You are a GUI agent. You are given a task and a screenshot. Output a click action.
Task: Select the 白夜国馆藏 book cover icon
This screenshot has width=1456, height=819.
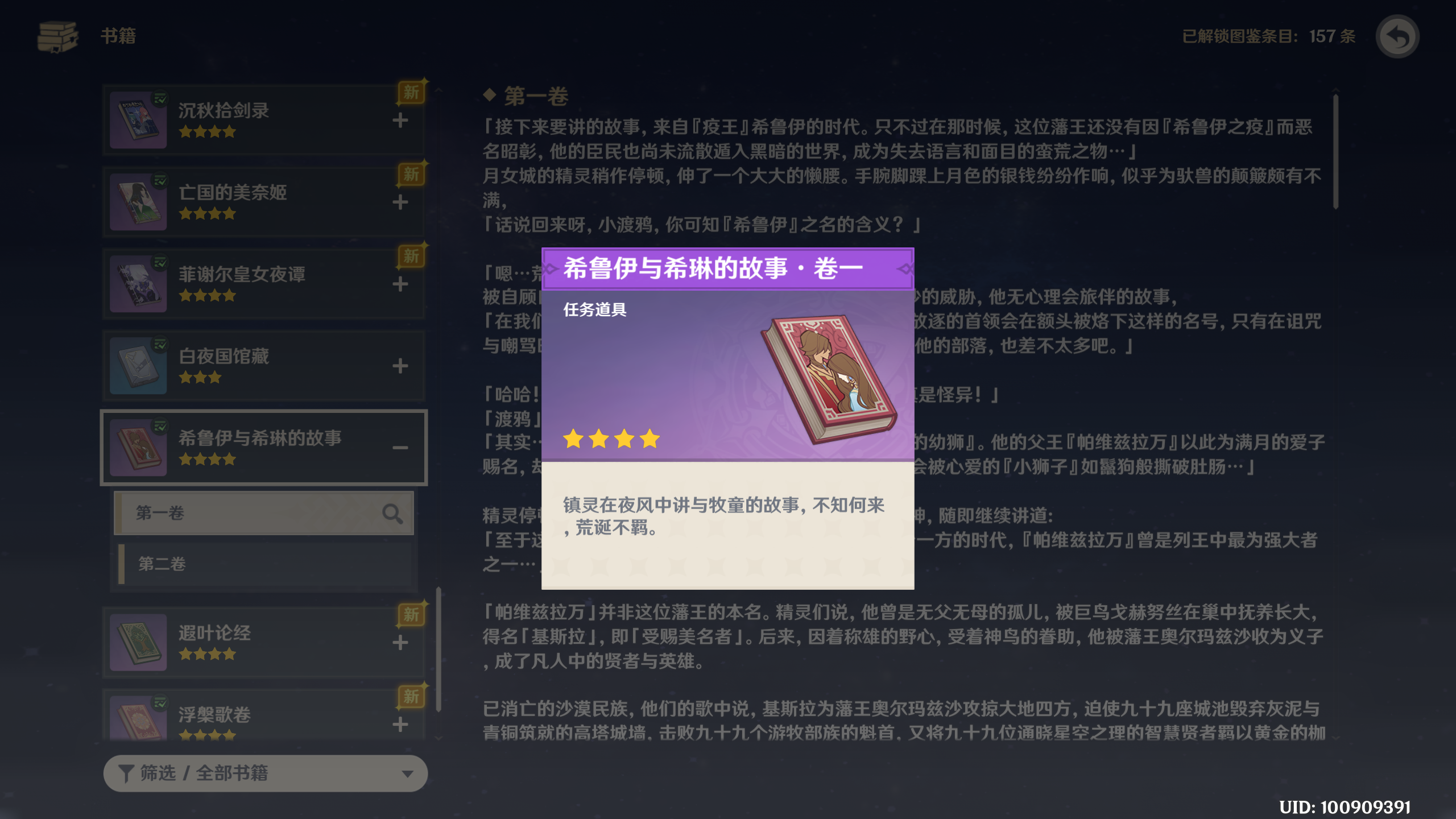(x=138, y=366)
